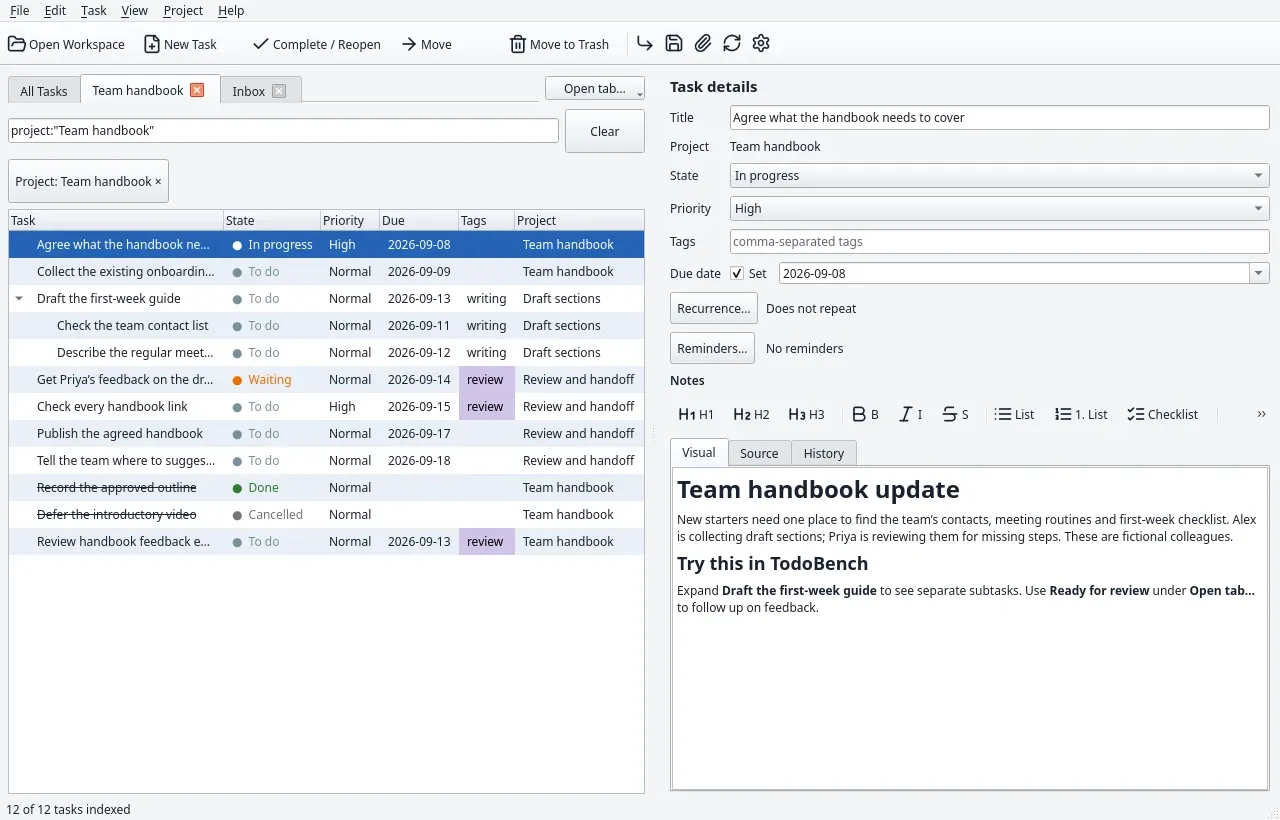Select task Publish the agreed handbook

click(326, 434)
